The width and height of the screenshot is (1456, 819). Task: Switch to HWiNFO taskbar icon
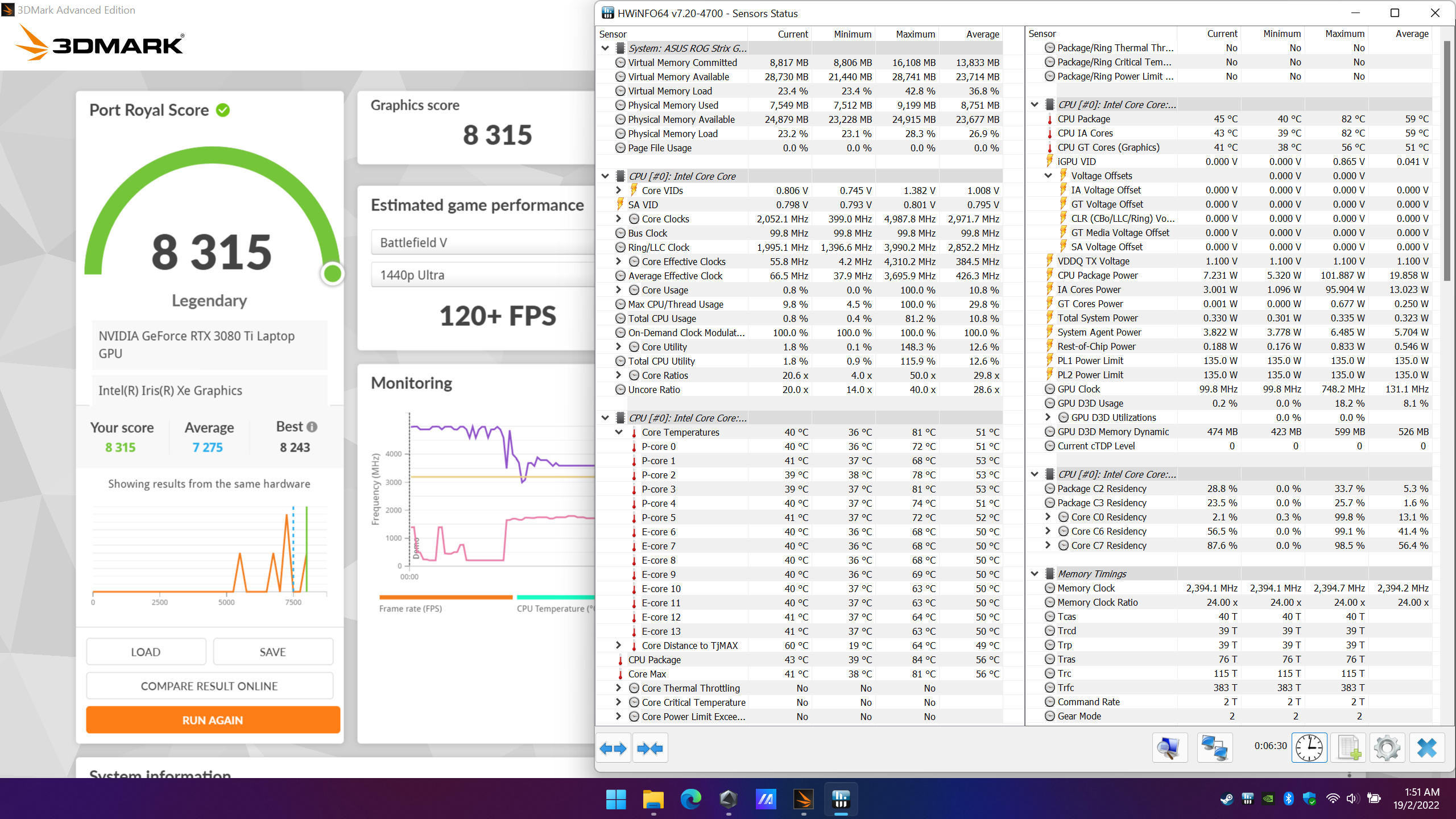(x=841, y=799)
